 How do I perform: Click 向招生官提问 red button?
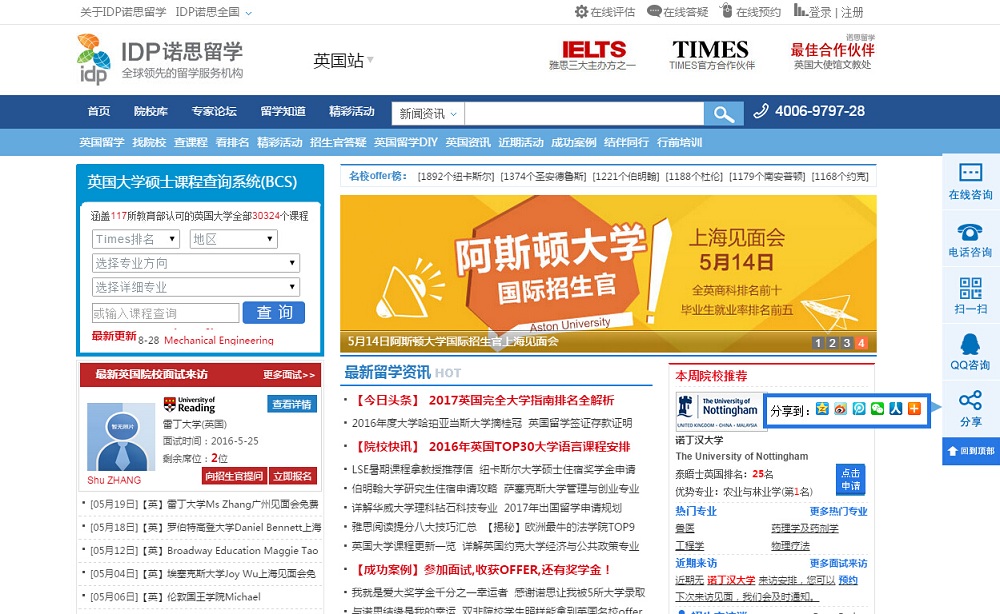(234, 476)
